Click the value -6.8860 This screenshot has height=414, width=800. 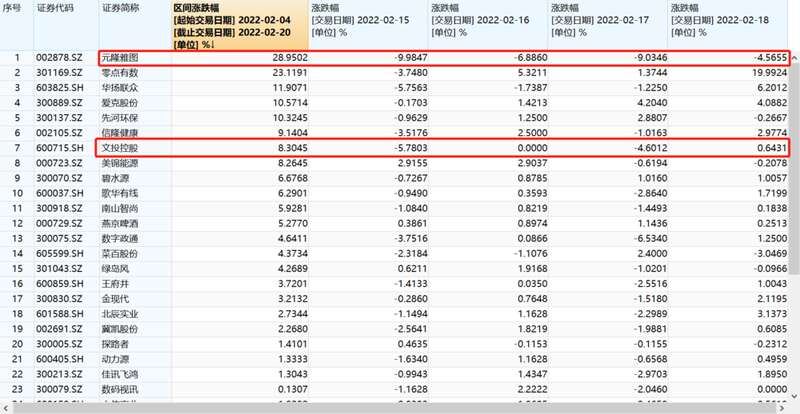(530, 58)
